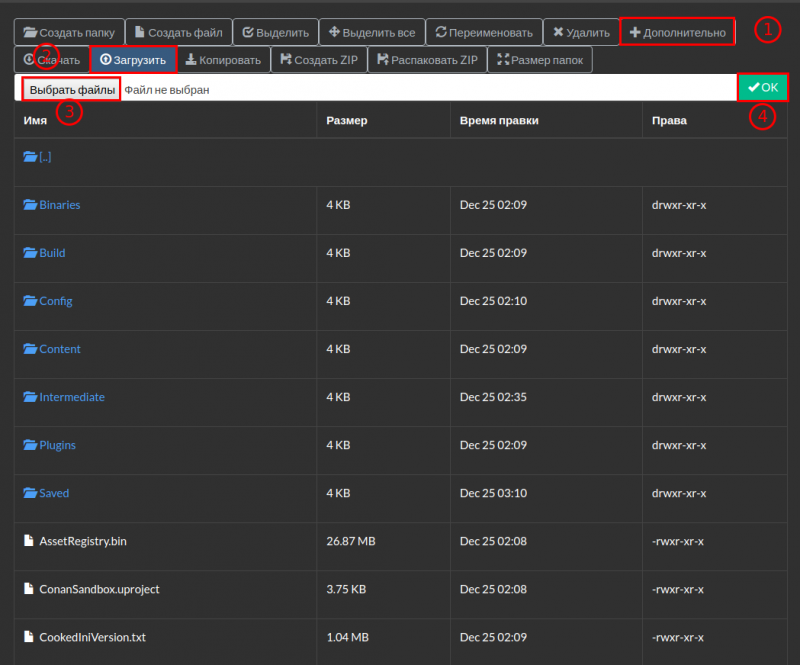Image resolution: width=800 pixels, height=665 pixels.
Task: Click Выбрать файлы file chooser
Action: (x=71, y=89)
